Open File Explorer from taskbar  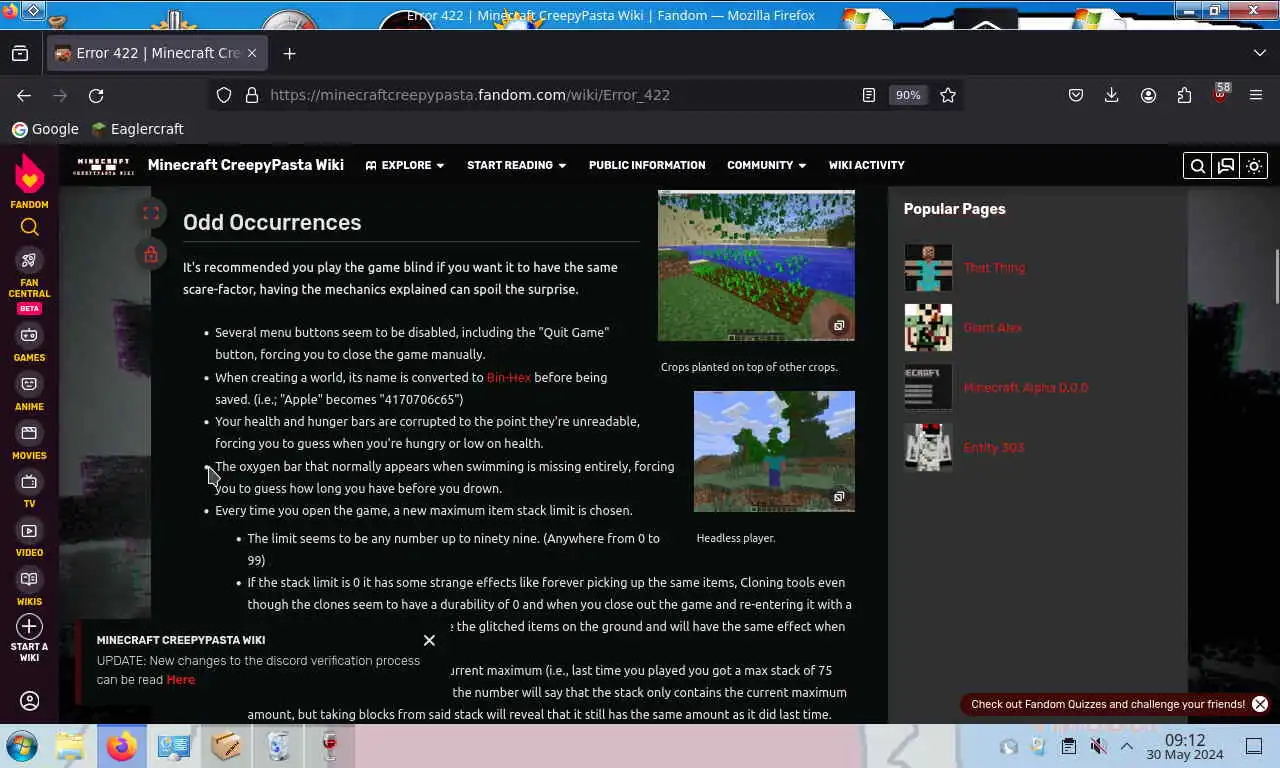[x=70, y=746]
